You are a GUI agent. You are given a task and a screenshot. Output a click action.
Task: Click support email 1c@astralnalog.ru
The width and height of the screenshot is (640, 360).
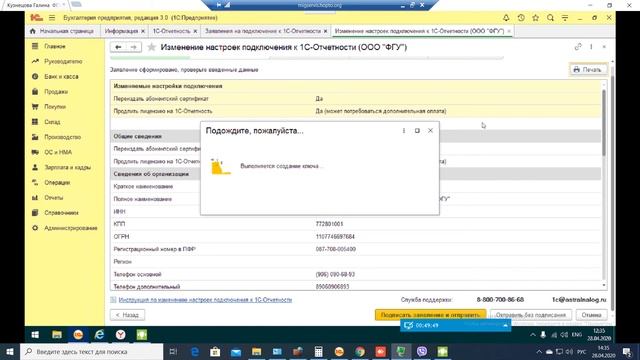click(x=579, y=300)
